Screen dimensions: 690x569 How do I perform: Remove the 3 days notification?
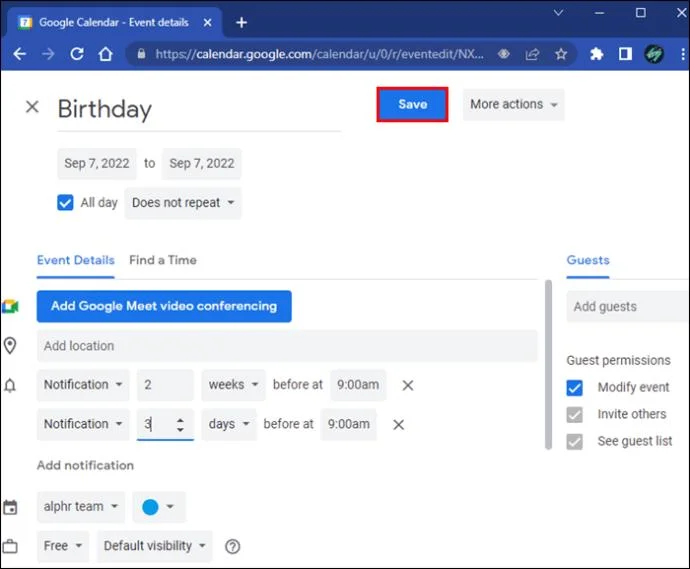tap(399, 425)
